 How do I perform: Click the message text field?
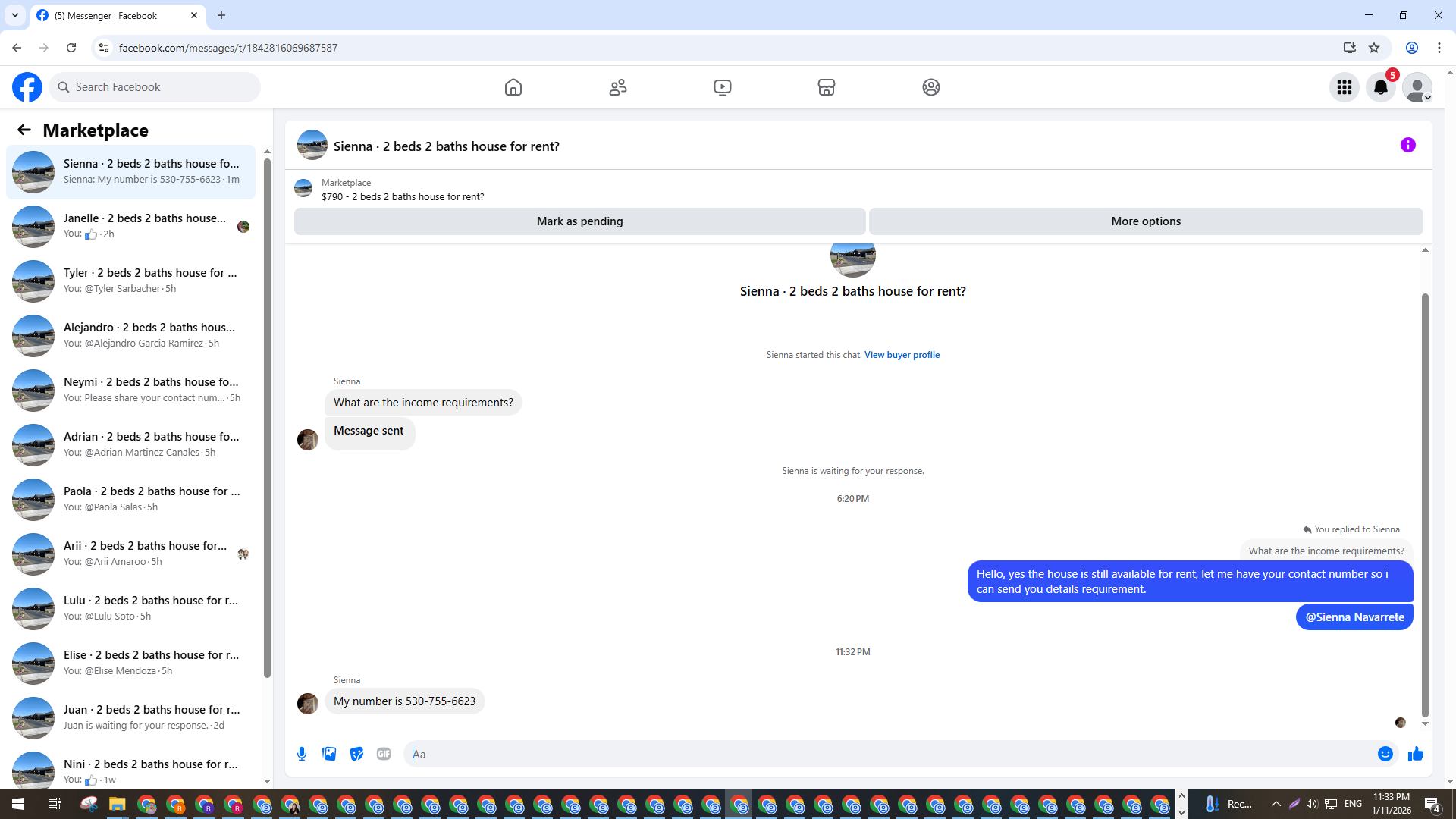click(x=891, y=754)
